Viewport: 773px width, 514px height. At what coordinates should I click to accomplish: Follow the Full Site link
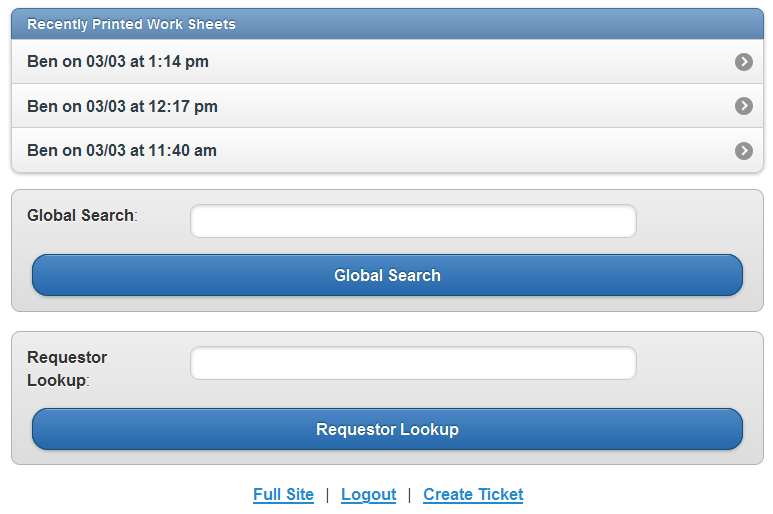(283, 494)
